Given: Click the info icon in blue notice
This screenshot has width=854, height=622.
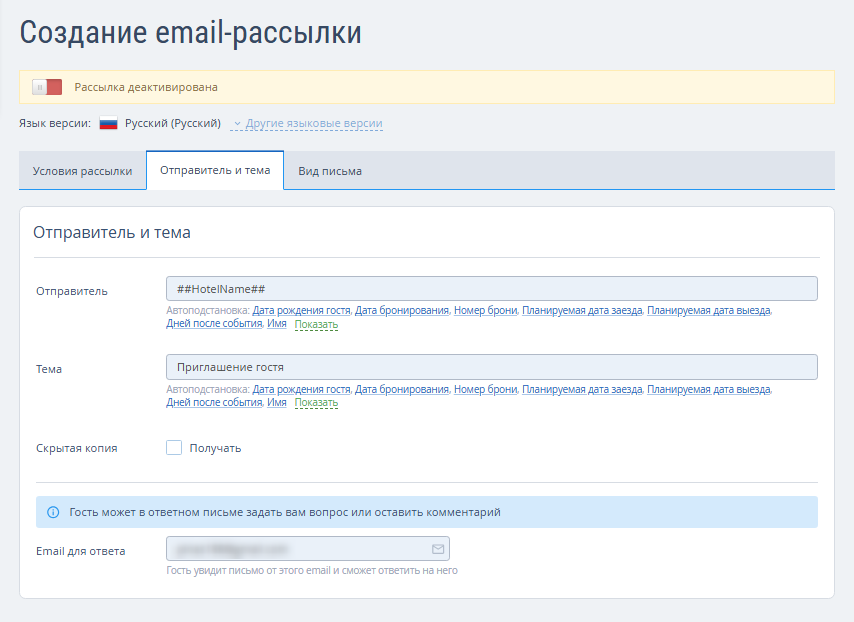Looking at the screenshot, I should pos(53,512).
